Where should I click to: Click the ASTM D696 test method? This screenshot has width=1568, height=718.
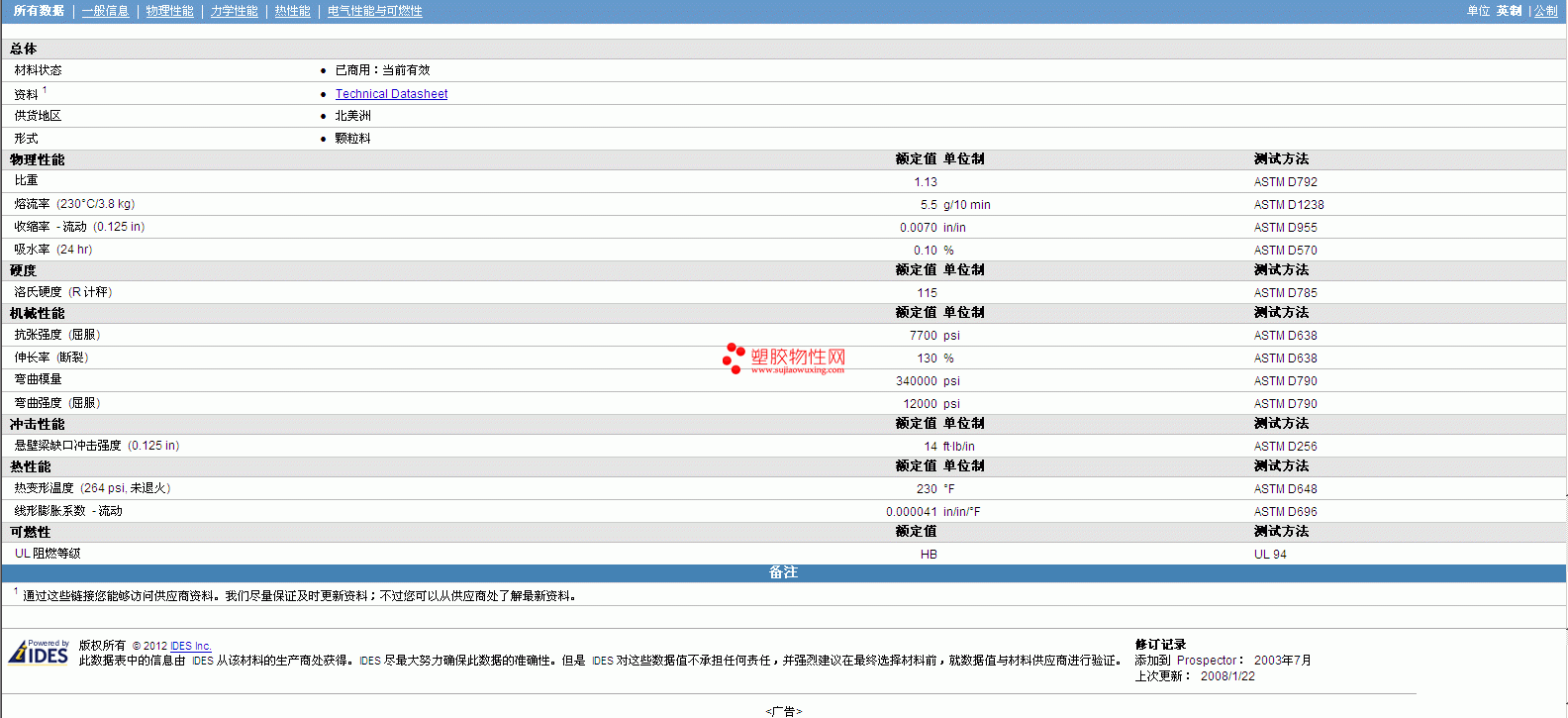tap(1285, 512)
